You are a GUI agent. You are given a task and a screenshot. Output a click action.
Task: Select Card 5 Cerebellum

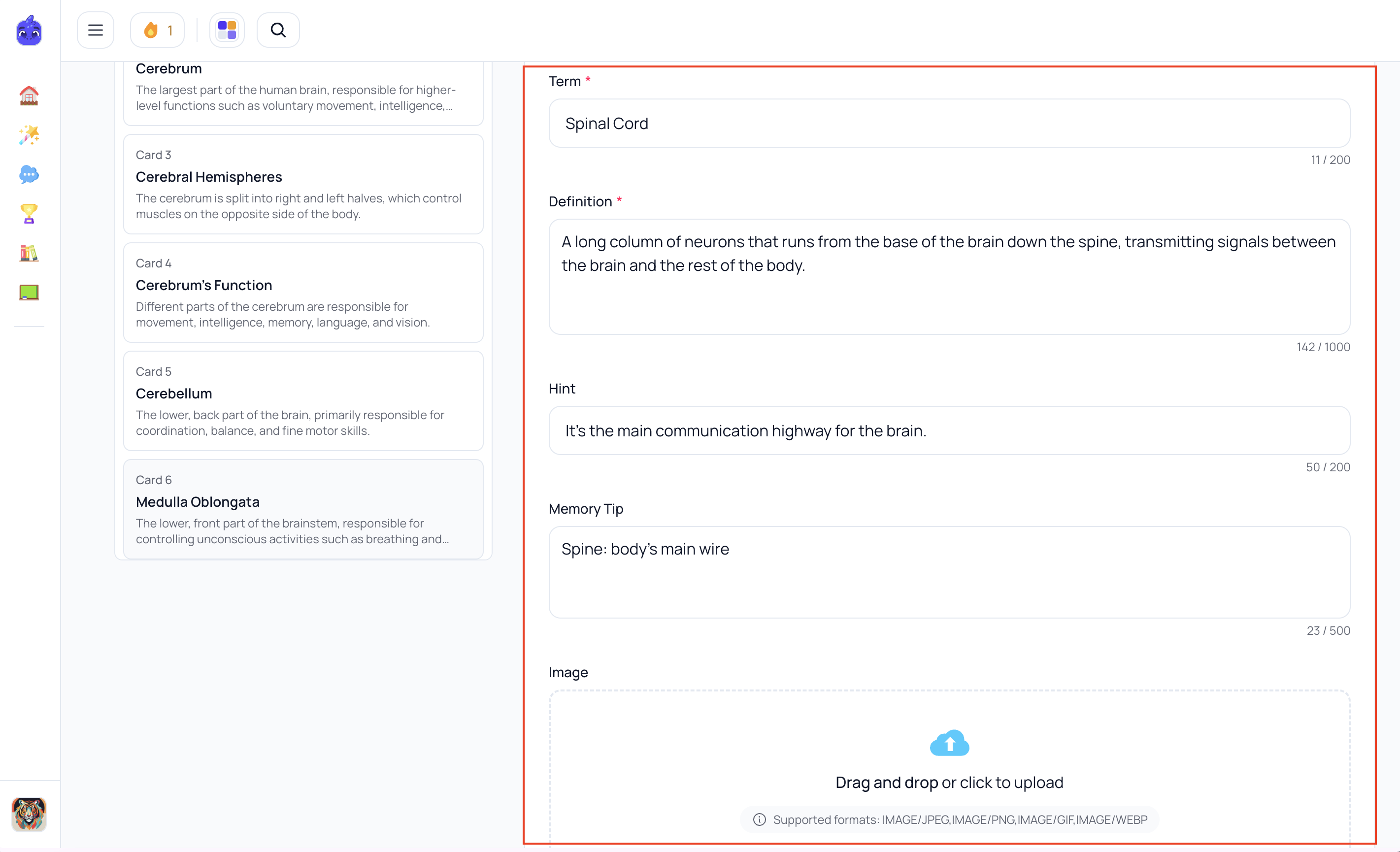(x=303, y=401)
